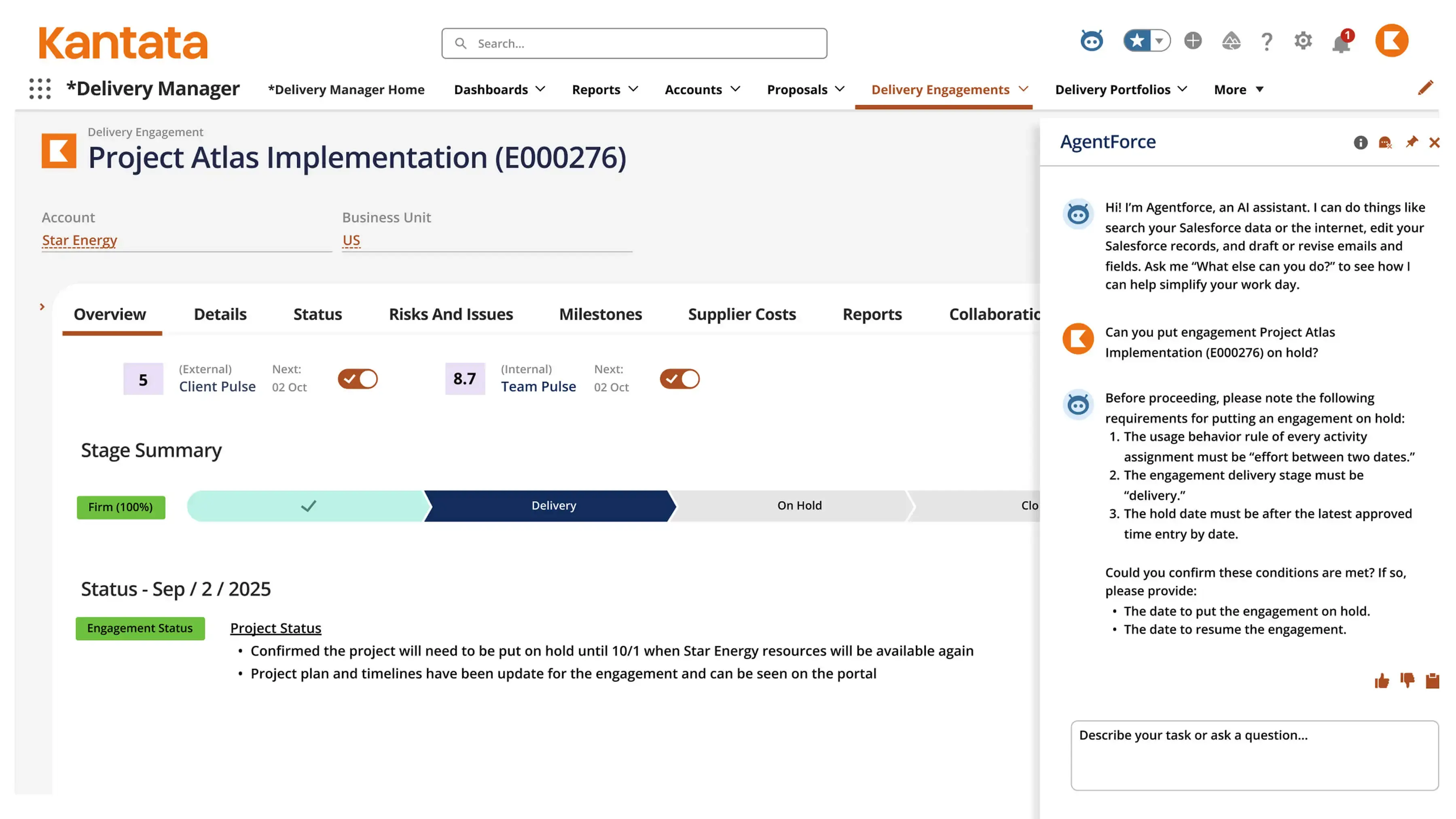Clear the conversation in AgentForce
The width and height of the screenshot is (1456, 819).
pyautogui.click(x=1385, y=142)
